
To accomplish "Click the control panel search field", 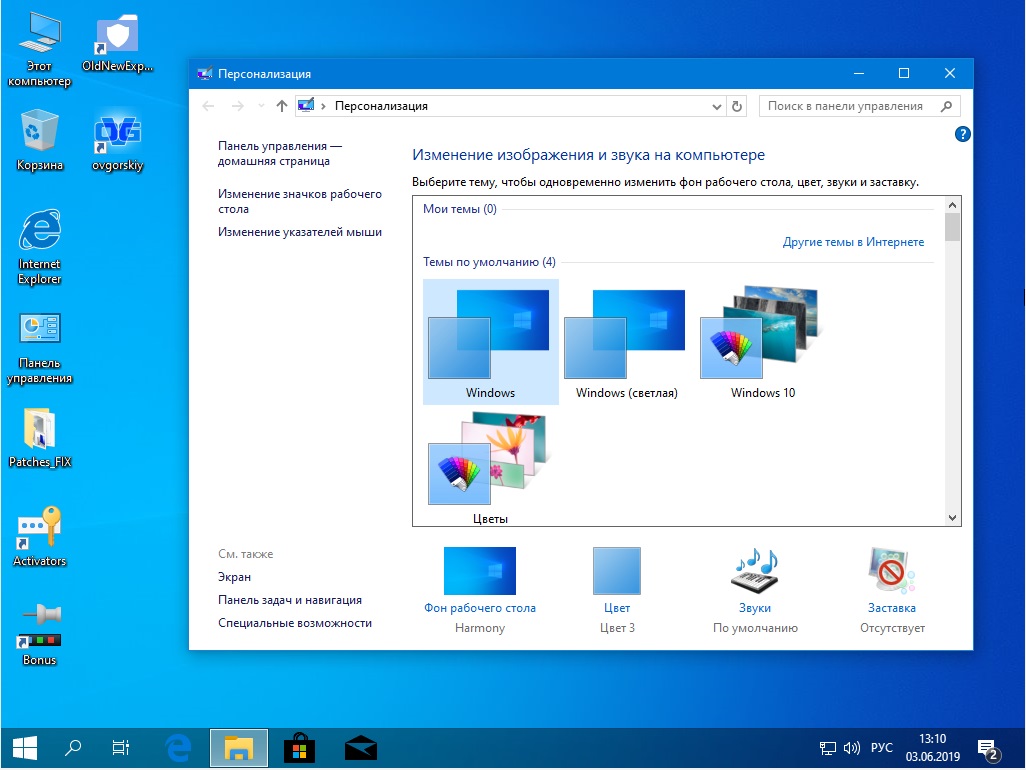I will coord(850,105).
